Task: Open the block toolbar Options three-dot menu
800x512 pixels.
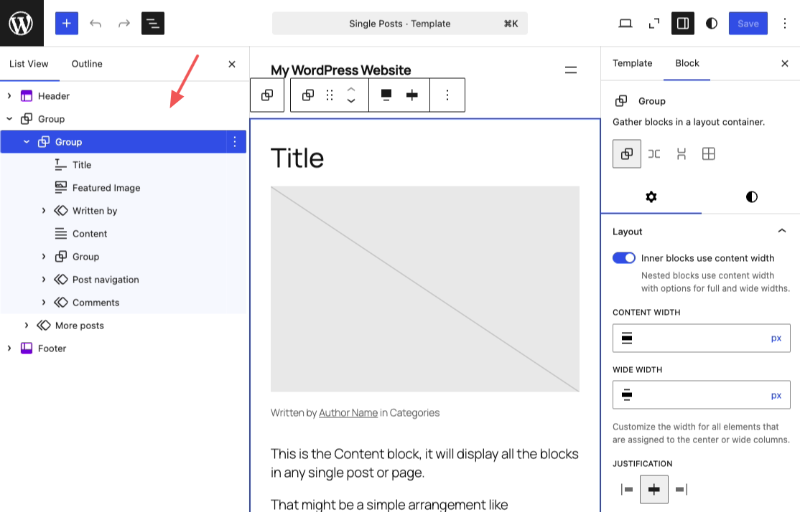Action: coord(447,95)
